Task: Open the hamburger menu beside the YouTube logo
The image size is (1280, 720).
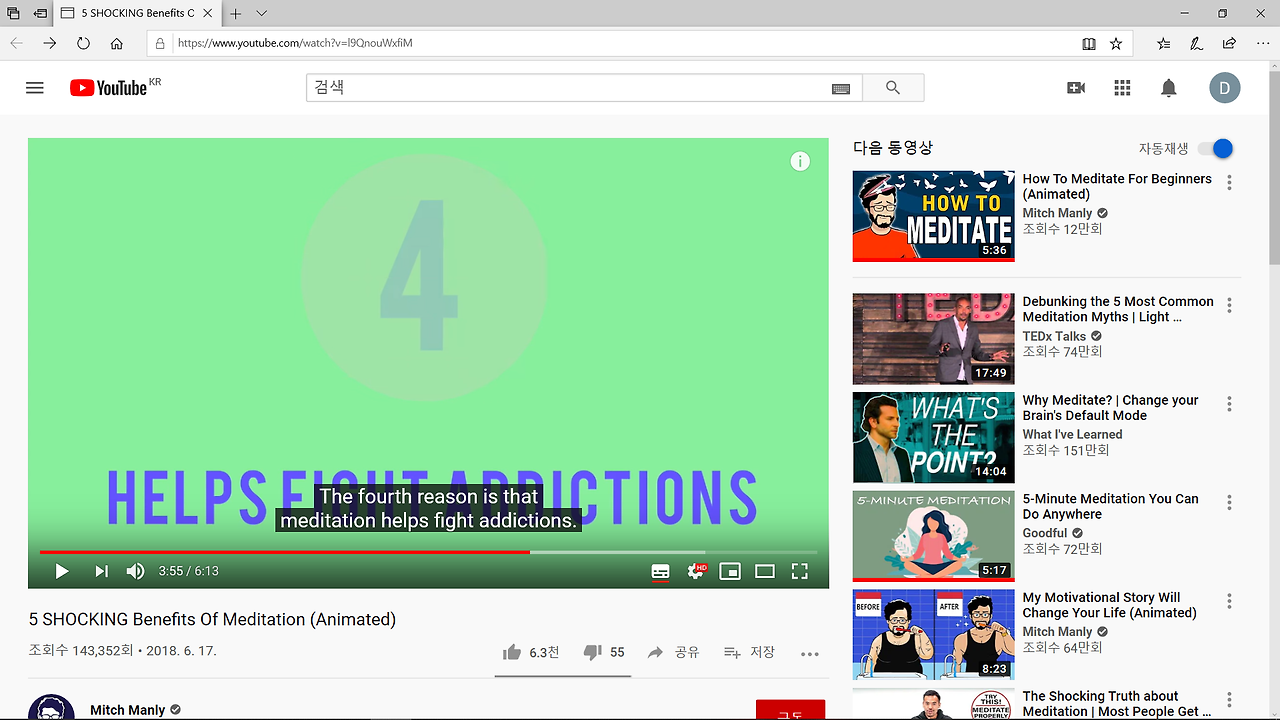Action: tap(34, 88)
